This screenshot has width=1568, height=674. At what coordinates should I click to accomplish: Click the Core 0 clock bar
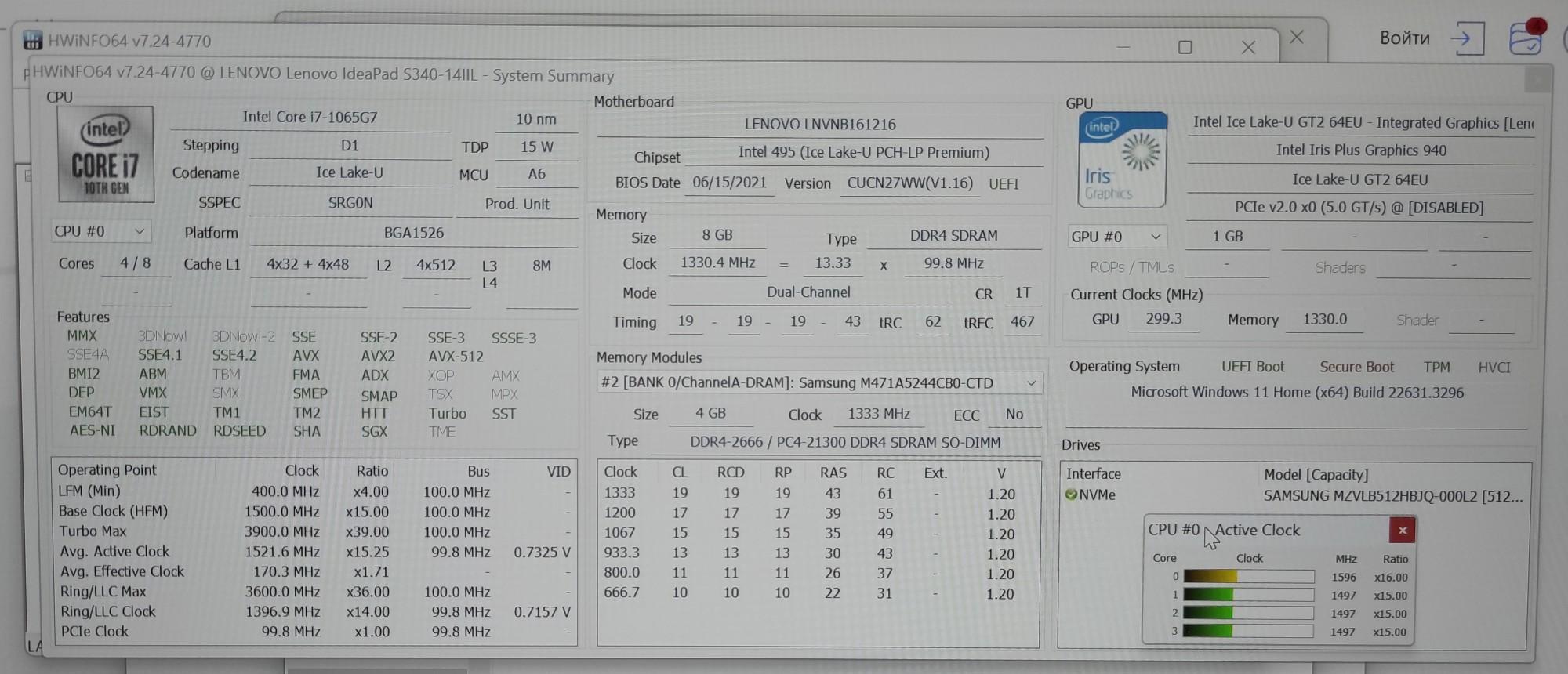[x=1248, y=577]
